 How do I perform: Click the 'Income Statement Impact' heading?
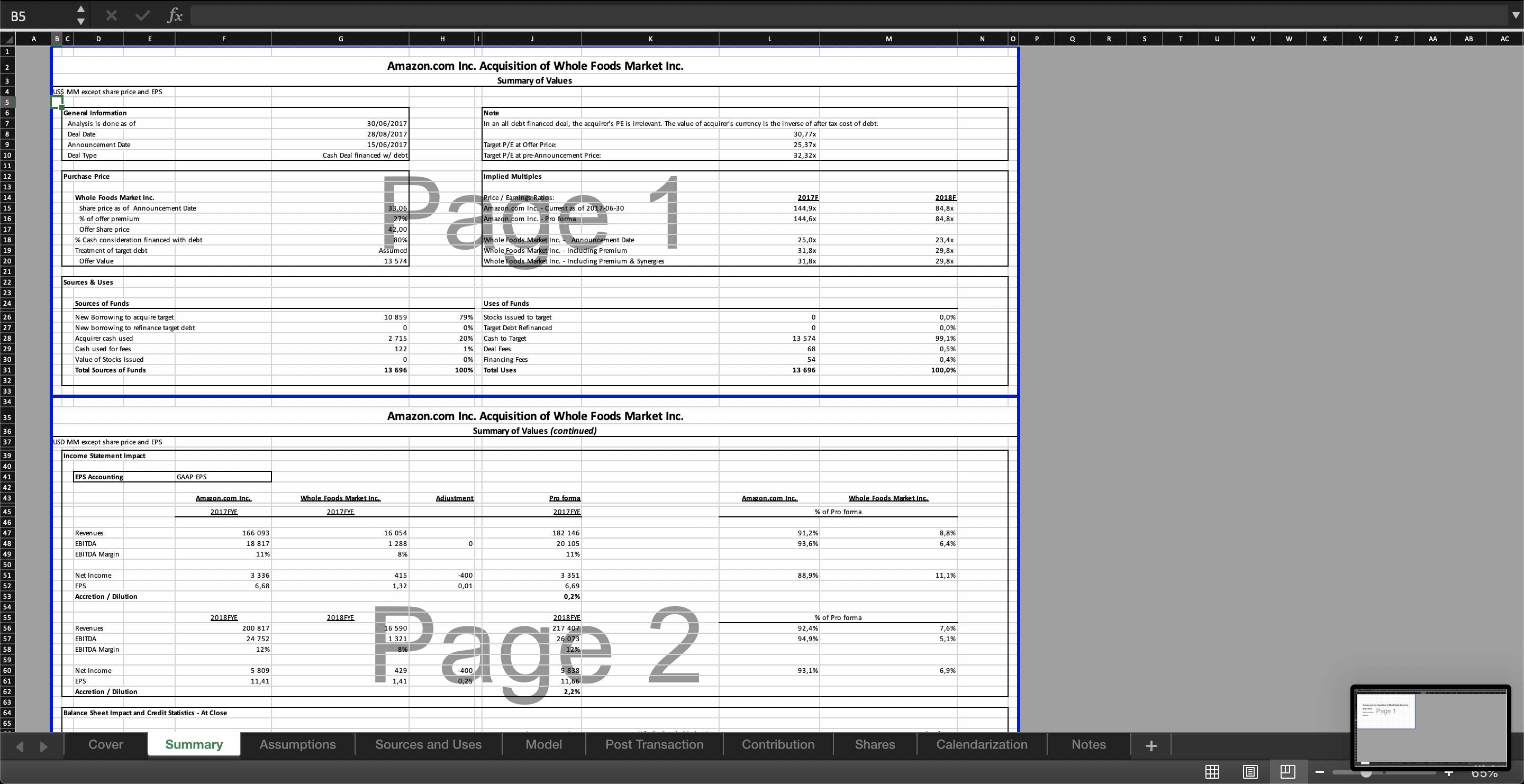[x=104, y=456]
